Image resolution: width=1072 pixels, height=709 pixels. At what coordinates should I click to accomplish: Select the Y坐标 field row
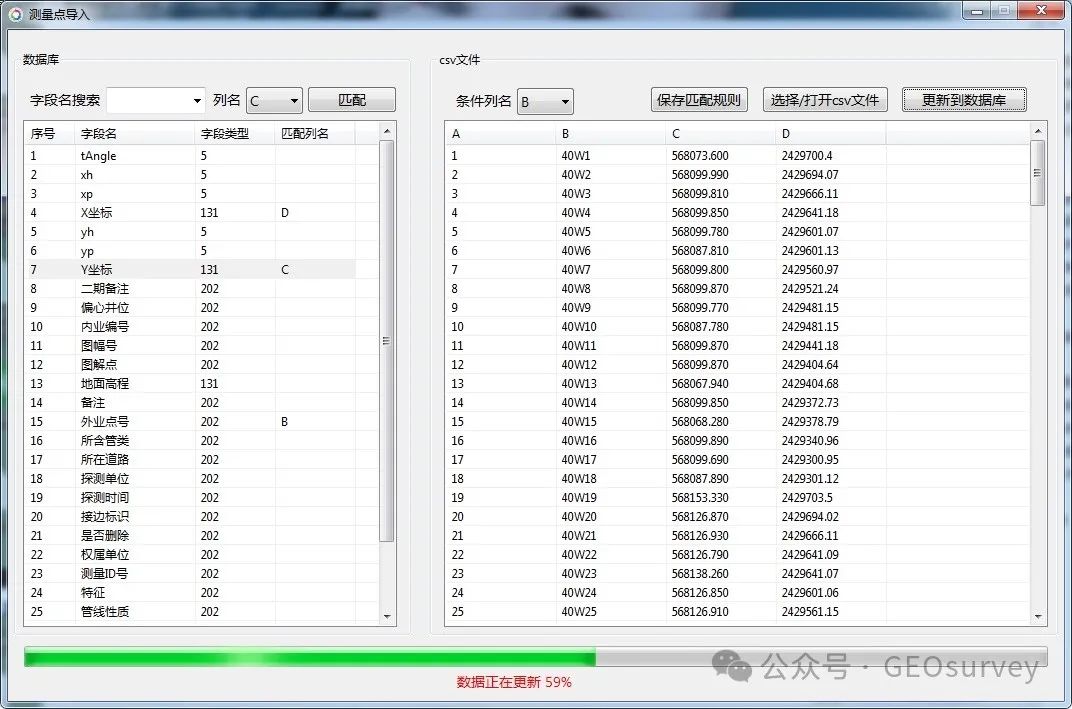click(x=190, y=269)
